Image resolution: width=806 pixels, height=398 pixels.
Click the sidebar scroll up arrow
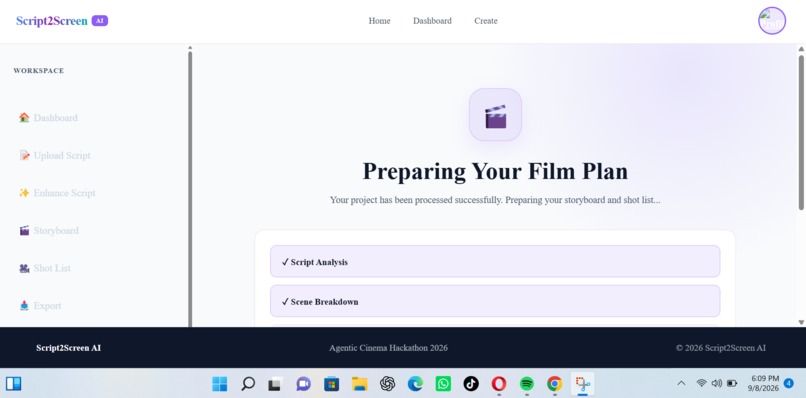190,48
